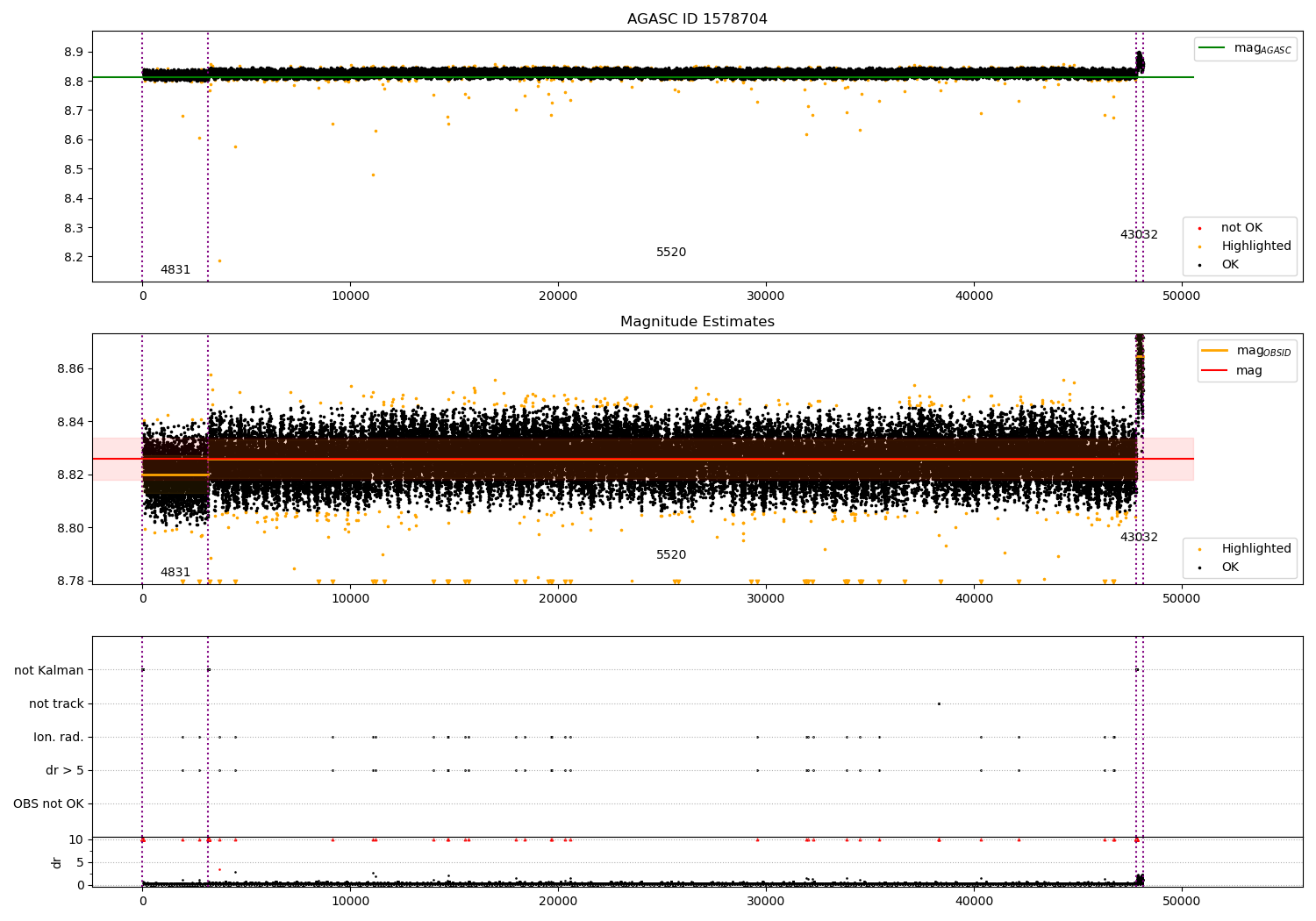Select the mag AGASC legend entry
The height and width of the screenshot is (921, 1316).
pos(1245,48)
